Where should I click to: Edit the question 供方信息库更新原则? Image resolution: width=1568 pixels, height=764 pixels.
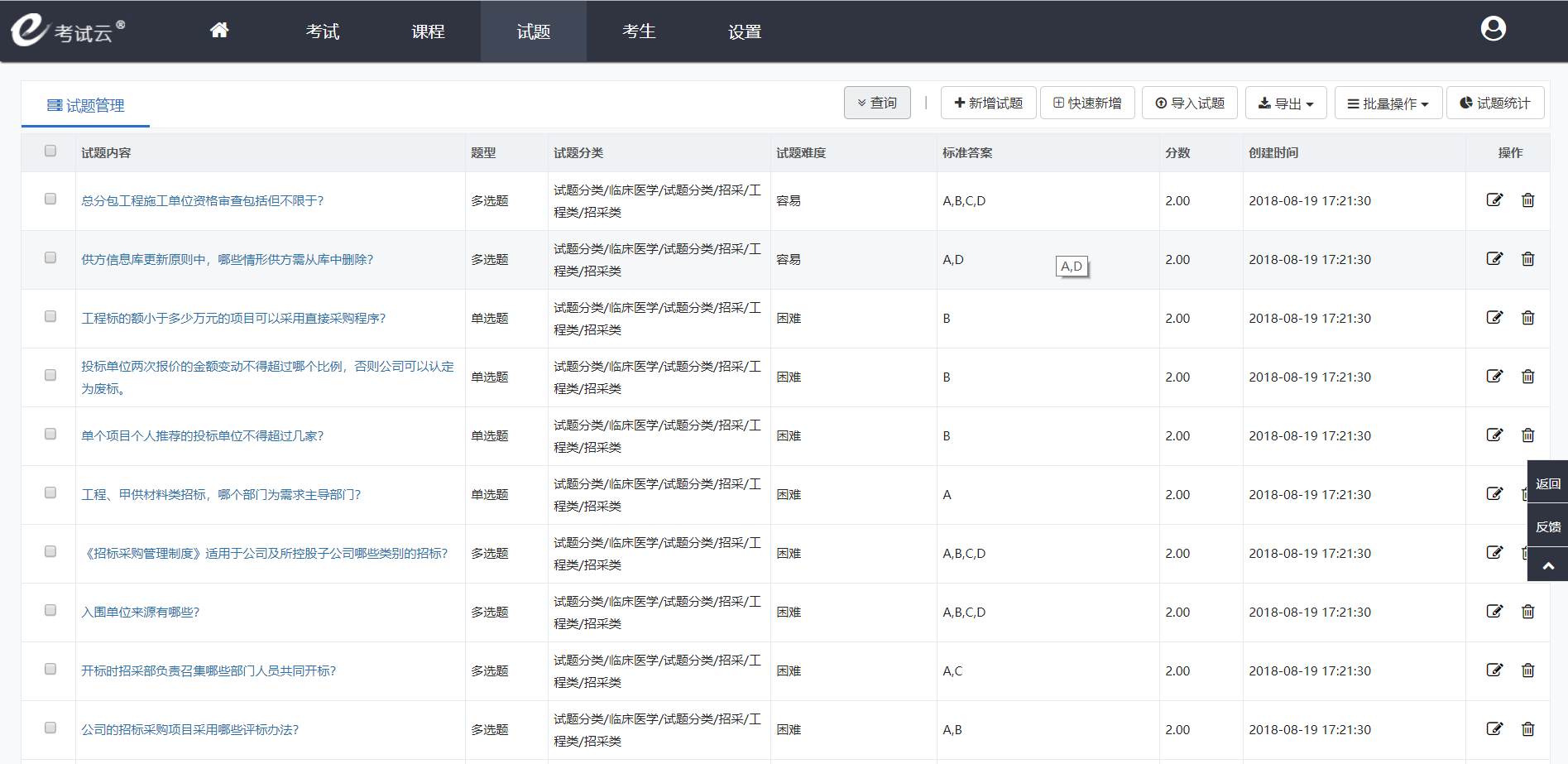click(x=1494, y=258)
